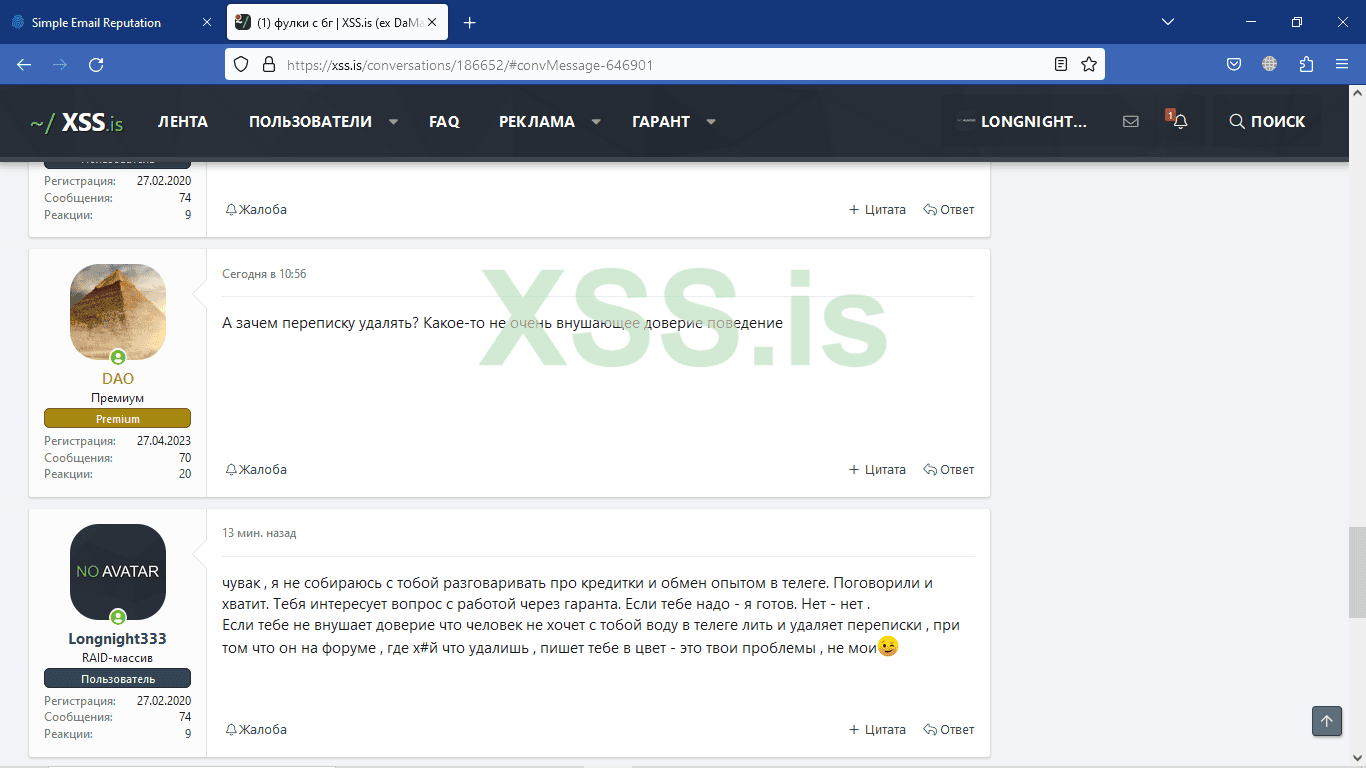This screenshot has width=1366, height=768.
Task: Report the topmost message with Жалоба
Action: point(256,210)
